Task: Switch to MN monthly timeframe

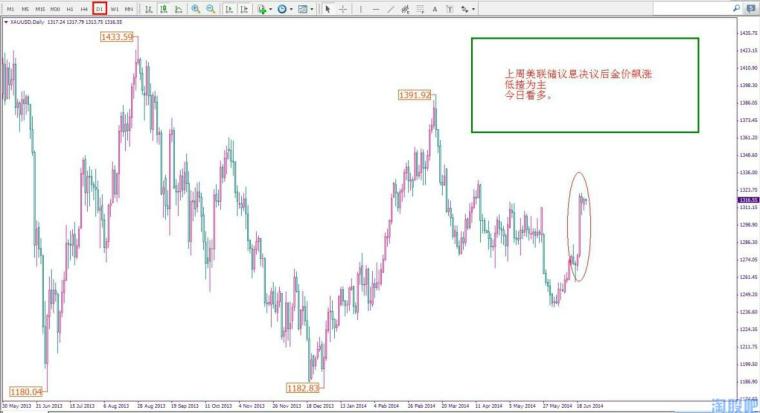Action: click(x=129, y=9)
